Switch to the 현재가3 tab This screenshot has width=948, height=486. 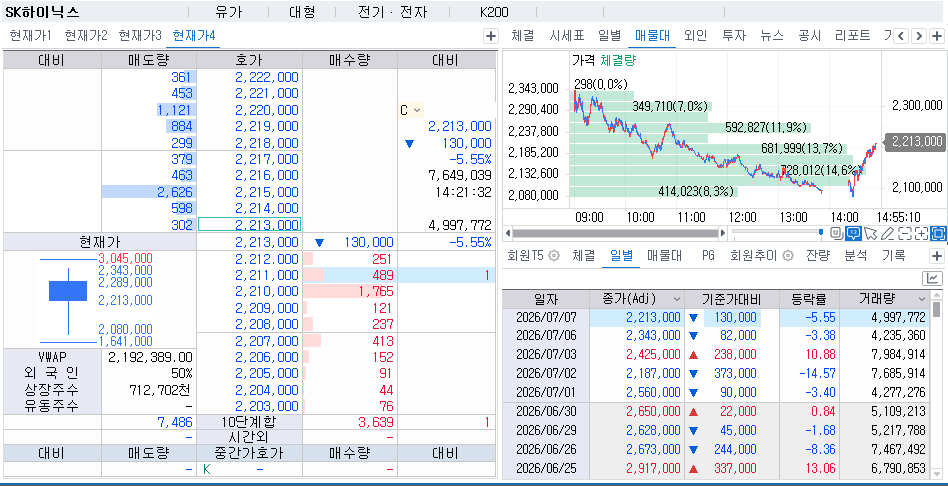point(140,36)
